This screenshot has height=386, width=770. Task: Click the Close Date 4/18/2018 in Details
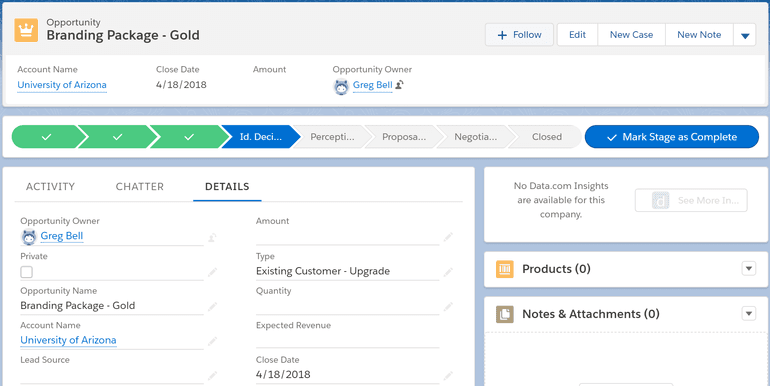(x=283, y=374)
